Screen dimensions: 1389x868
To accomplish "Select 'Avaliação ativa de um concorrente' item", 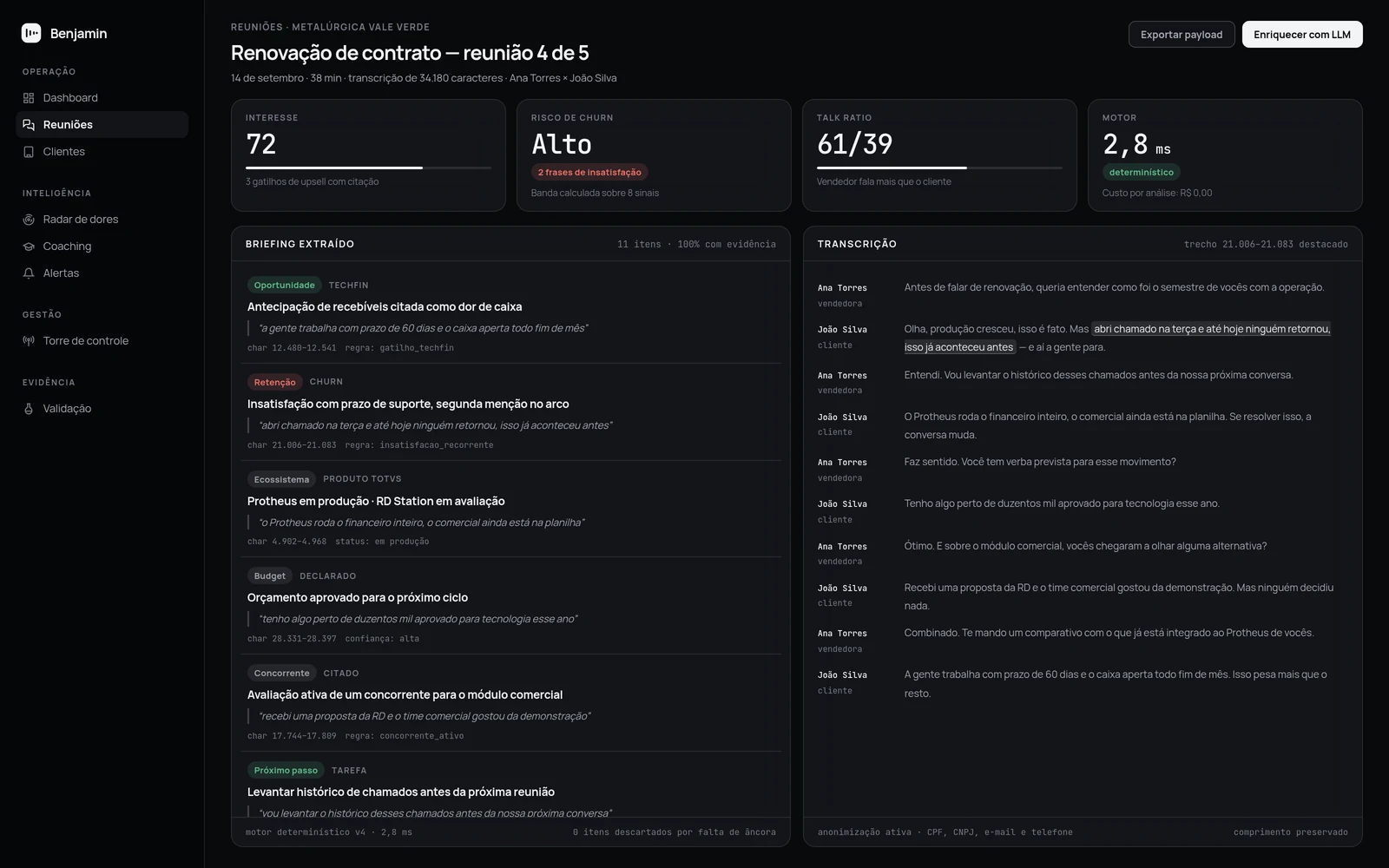I will [x=405, y=695].
